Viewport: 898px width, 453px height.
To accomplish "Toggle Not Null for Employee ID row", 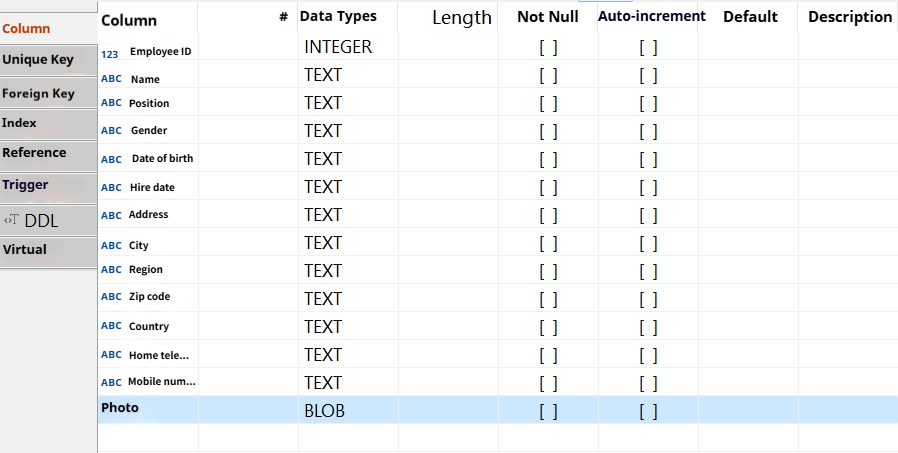I will tap(548, 47).
